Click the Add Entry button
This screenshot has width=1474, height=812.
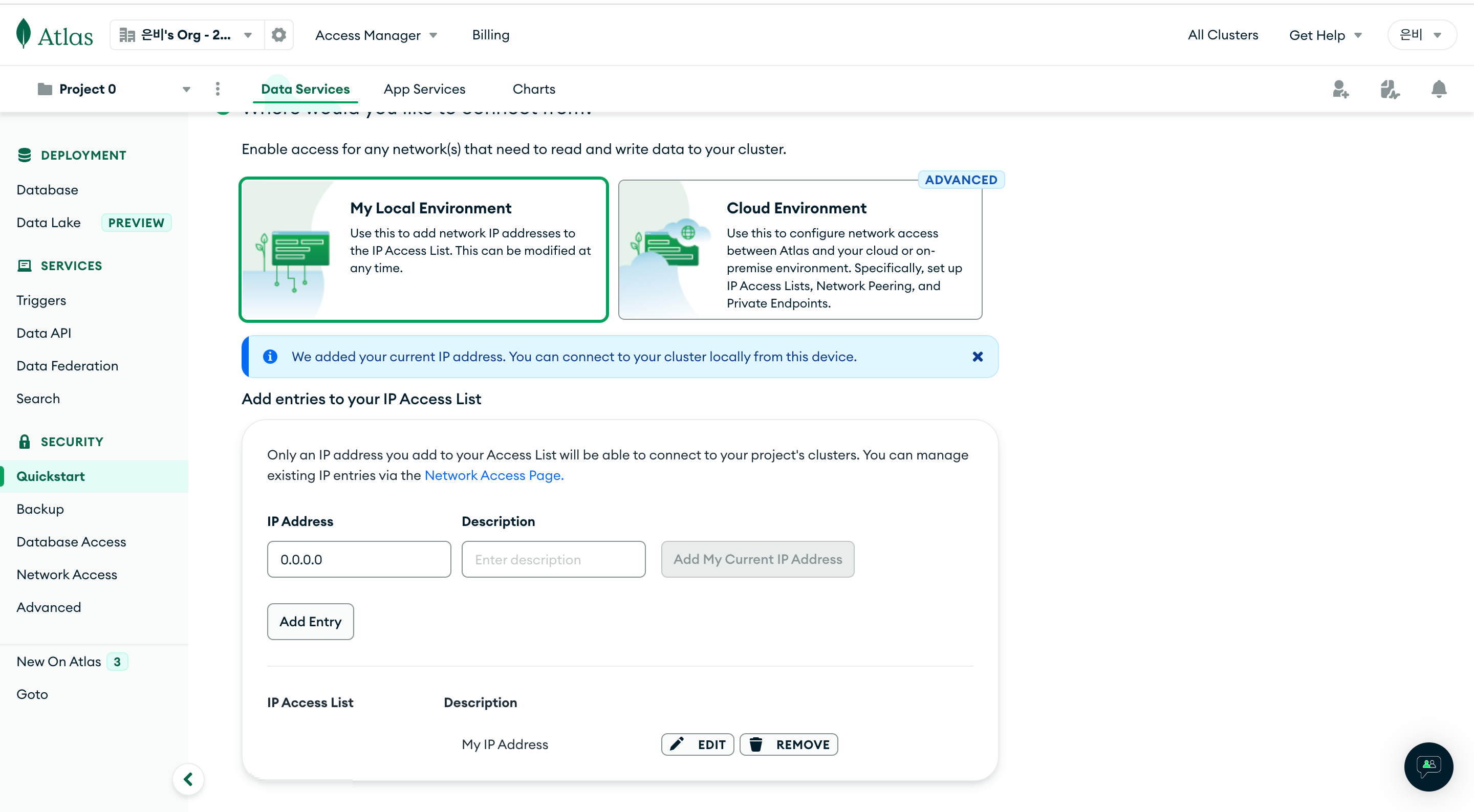tap(310, 622)
